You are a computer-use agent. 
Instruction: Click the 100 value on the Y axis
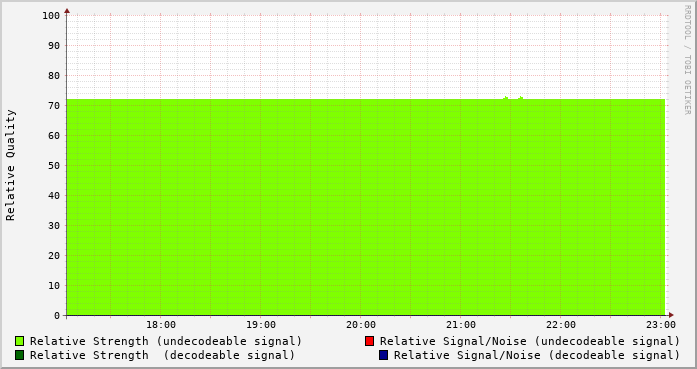point(51,16)
